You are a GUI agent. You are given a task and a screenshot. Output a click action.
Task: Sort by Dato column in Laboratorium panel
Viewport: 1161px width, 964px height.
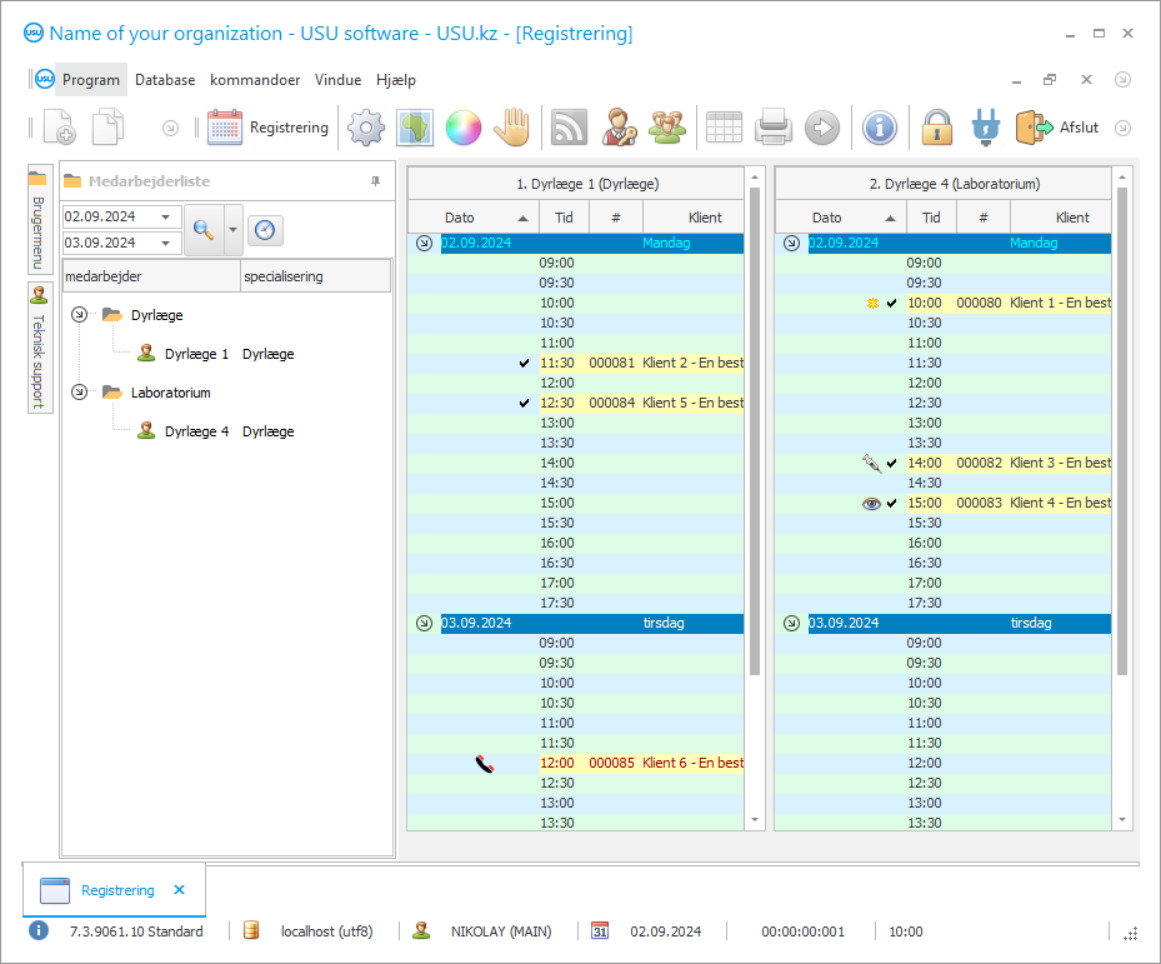[x=840, y=218]
